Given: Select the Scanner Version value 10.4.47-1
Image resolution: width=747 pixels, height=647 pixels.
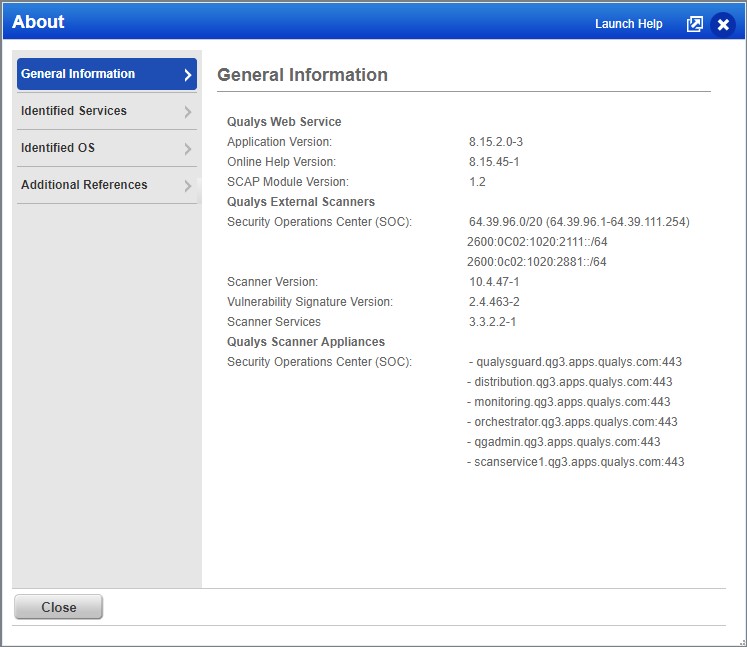Looking at the screenshot, I should coord(494,282).
